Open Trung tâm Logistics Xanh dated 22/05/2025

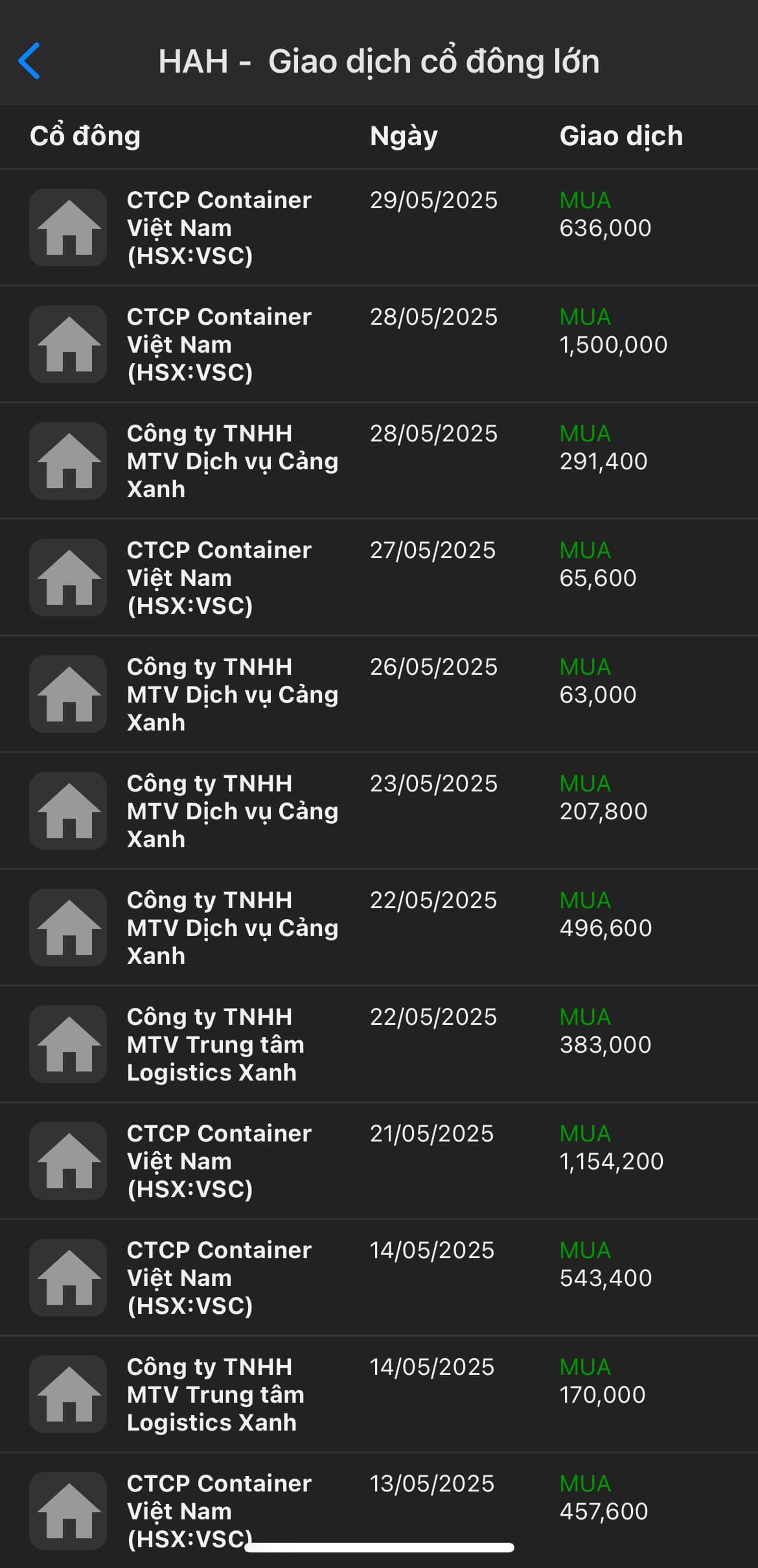215,1044
